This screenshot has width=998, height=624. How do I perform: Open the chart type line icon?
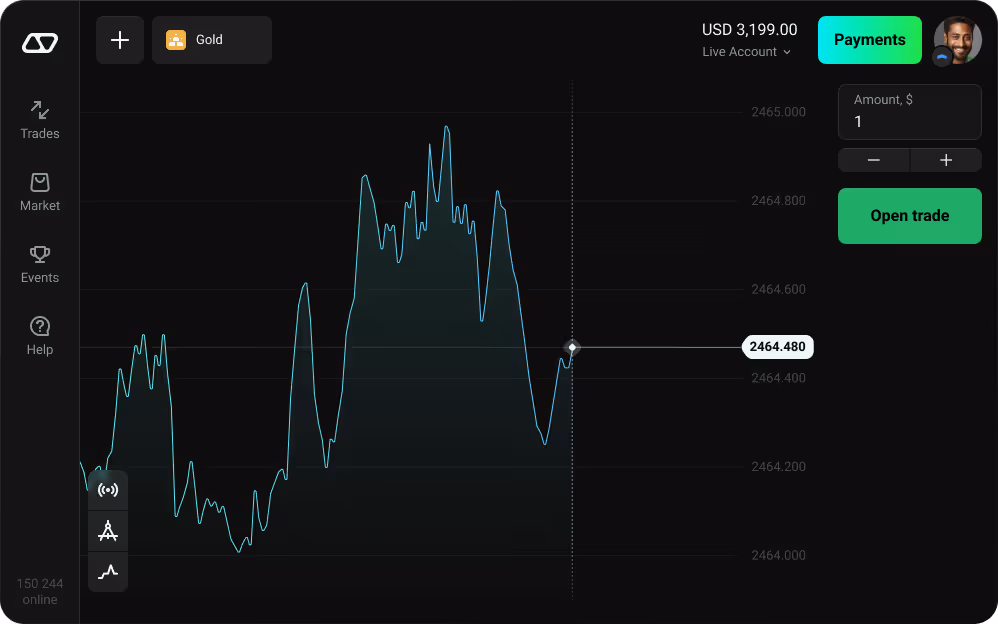[108, 572]
